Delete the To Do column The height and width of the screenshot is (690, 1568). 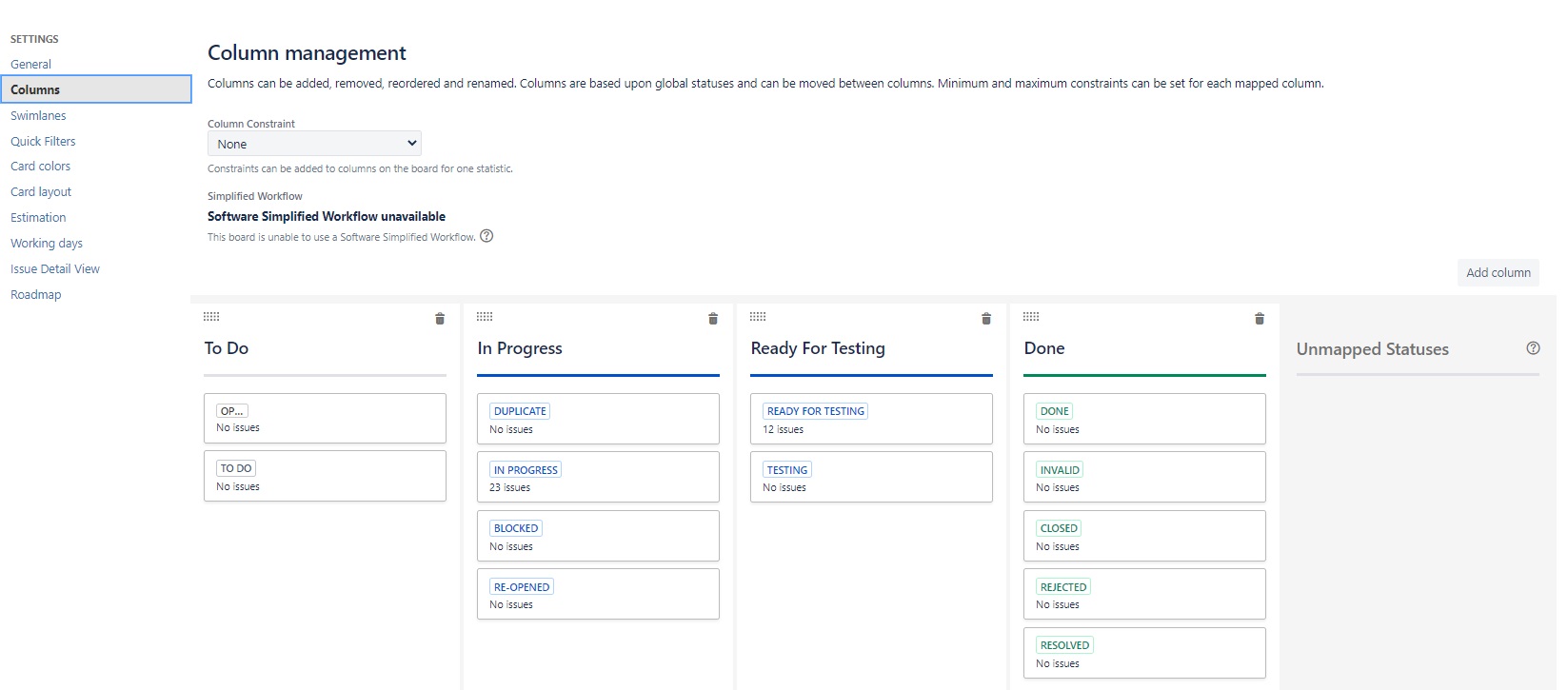pyautogui.click(x=440, y=319)
